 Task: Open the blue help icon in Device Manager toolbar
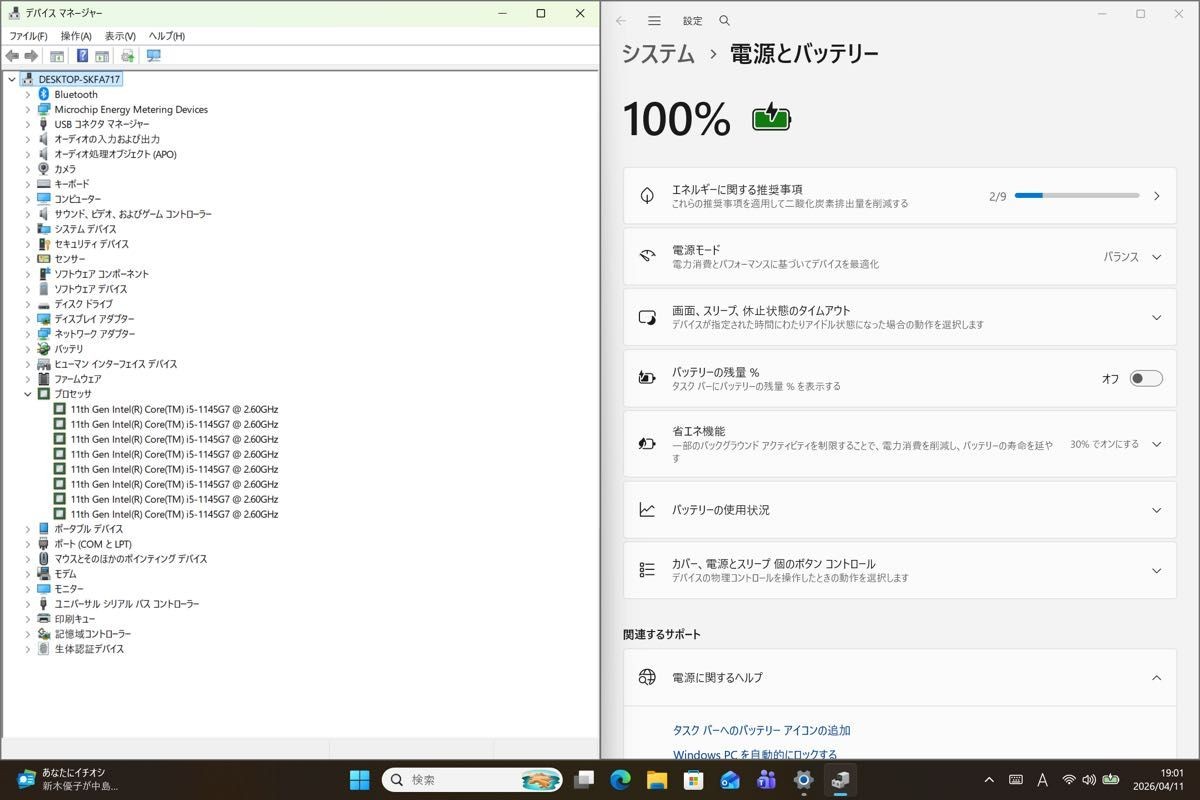pyautogui.click(x=83, y=56)
